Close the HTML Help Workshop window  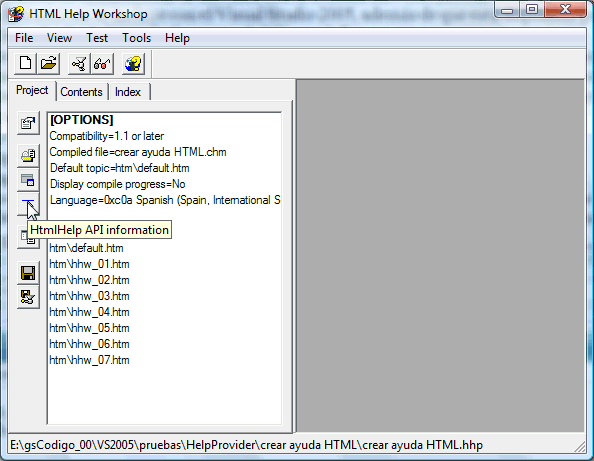tap(566, 10)
